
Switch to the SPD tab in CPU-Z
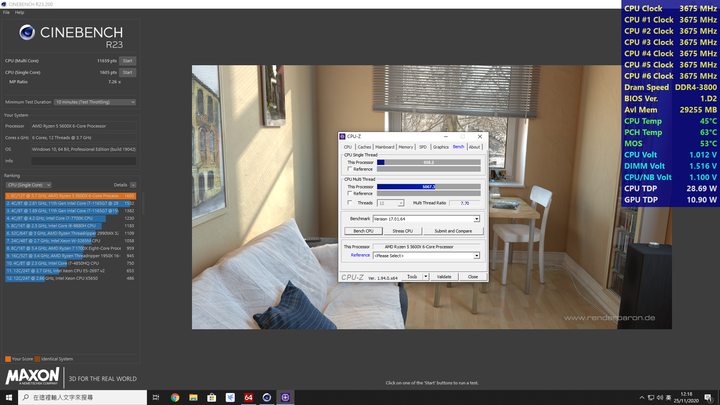(423, 147)
